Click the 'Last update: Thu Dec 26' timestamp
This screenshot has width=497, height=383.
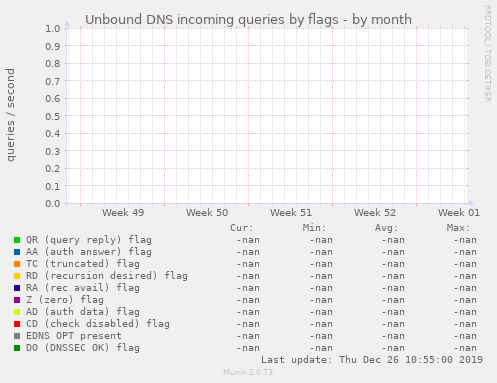click(x=372, y=360)
